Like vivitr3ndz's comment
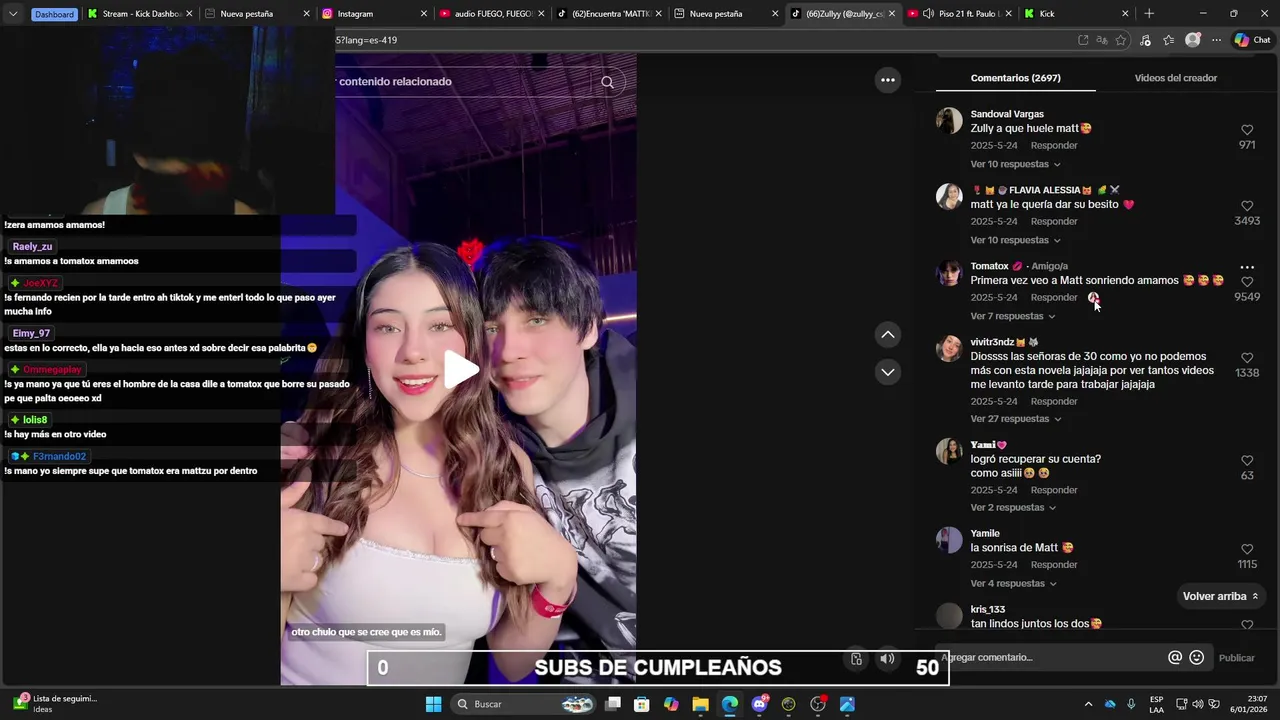The height and width of the screenshot is (720, 1280). pos(1247,358)
